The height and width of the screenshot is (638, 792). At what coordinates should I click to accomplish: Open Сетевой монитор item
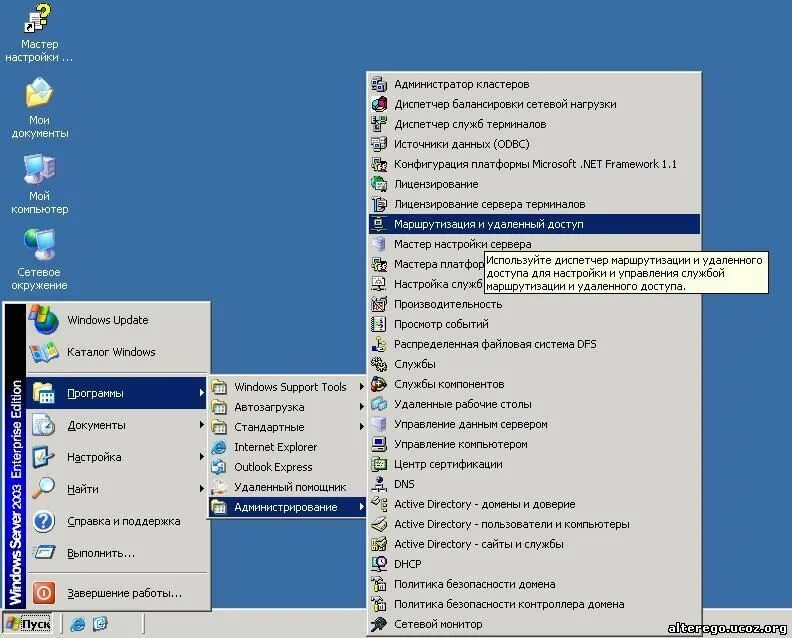534,624
